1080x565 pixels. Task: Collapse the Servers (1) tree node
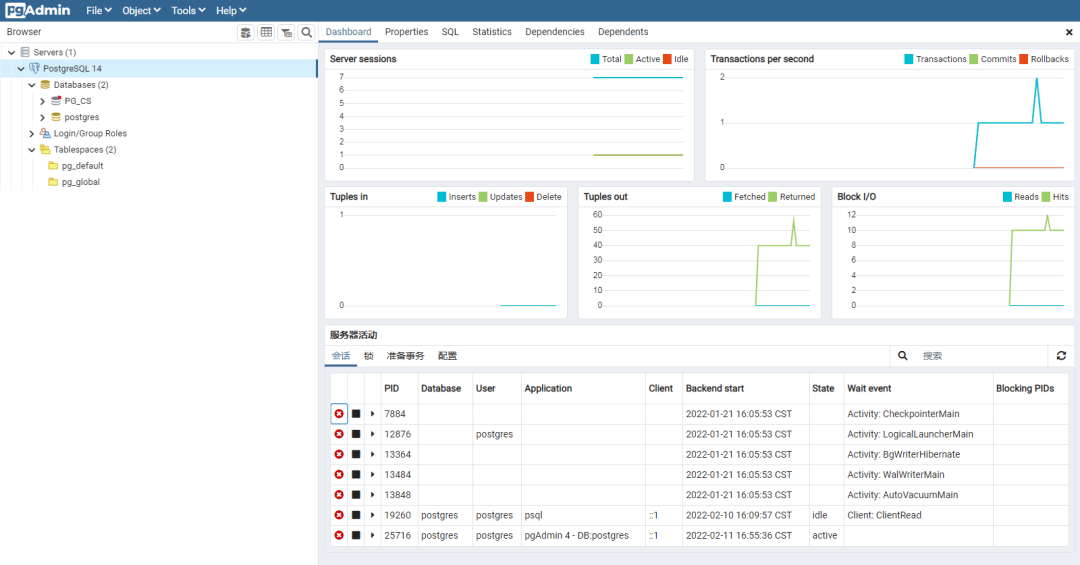12,52
